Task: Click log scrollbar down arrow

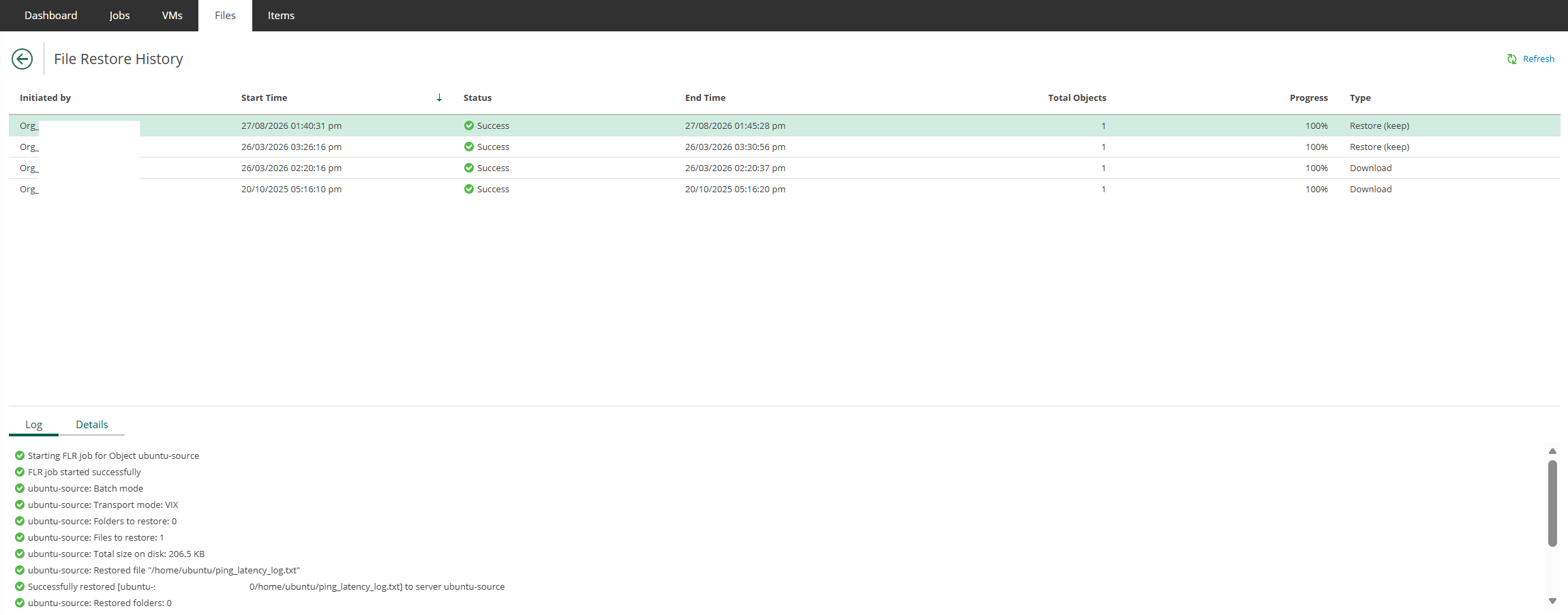Action: [x=1552, y=601]
